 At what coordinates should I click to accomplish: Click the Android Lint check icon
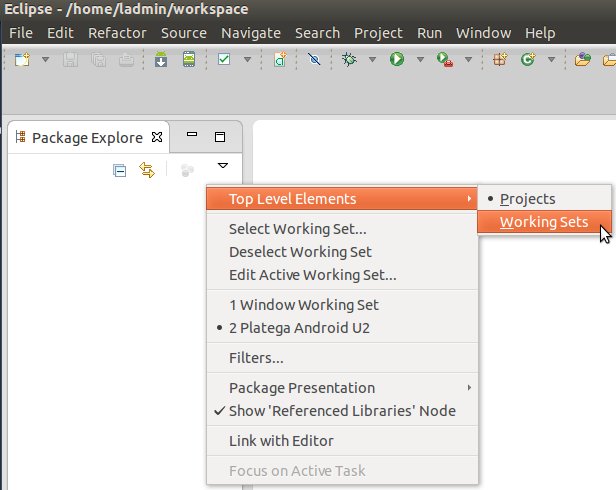coord(224,59)
